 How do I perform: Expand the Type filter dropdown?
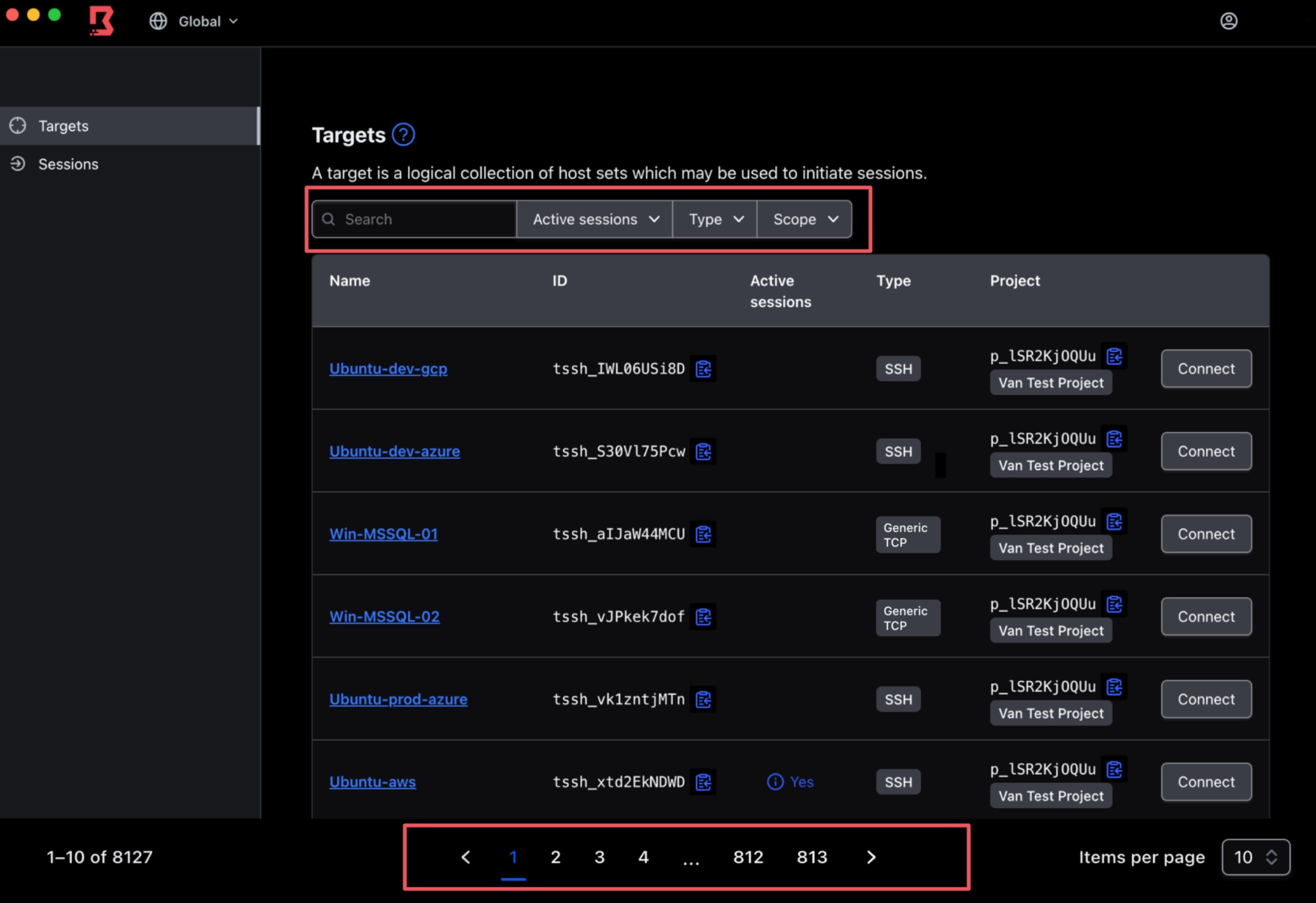coord(714,219)
